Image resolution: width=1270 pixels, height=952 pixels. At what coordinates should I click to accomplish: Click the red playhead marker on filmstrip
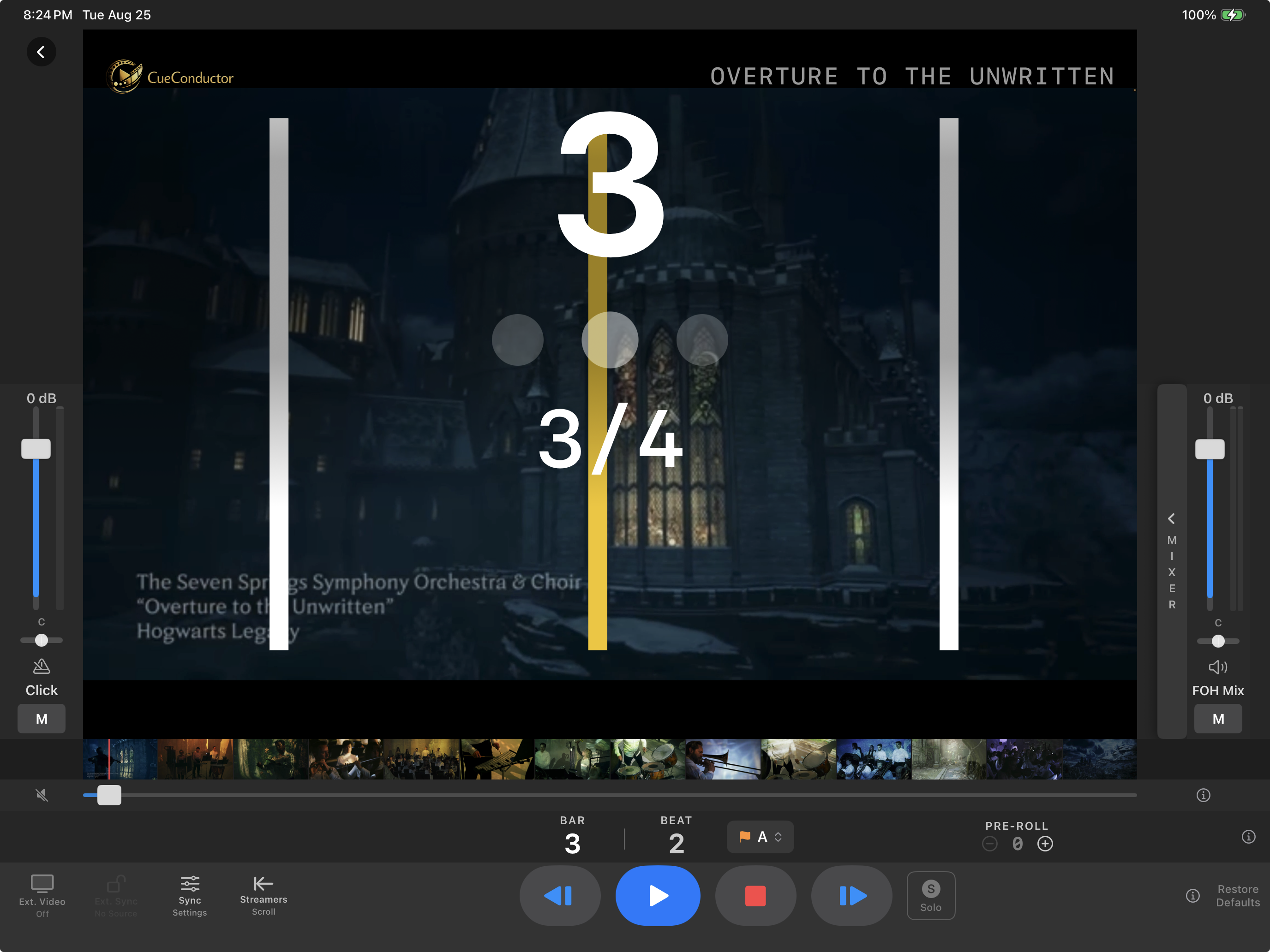coord(109,759)
